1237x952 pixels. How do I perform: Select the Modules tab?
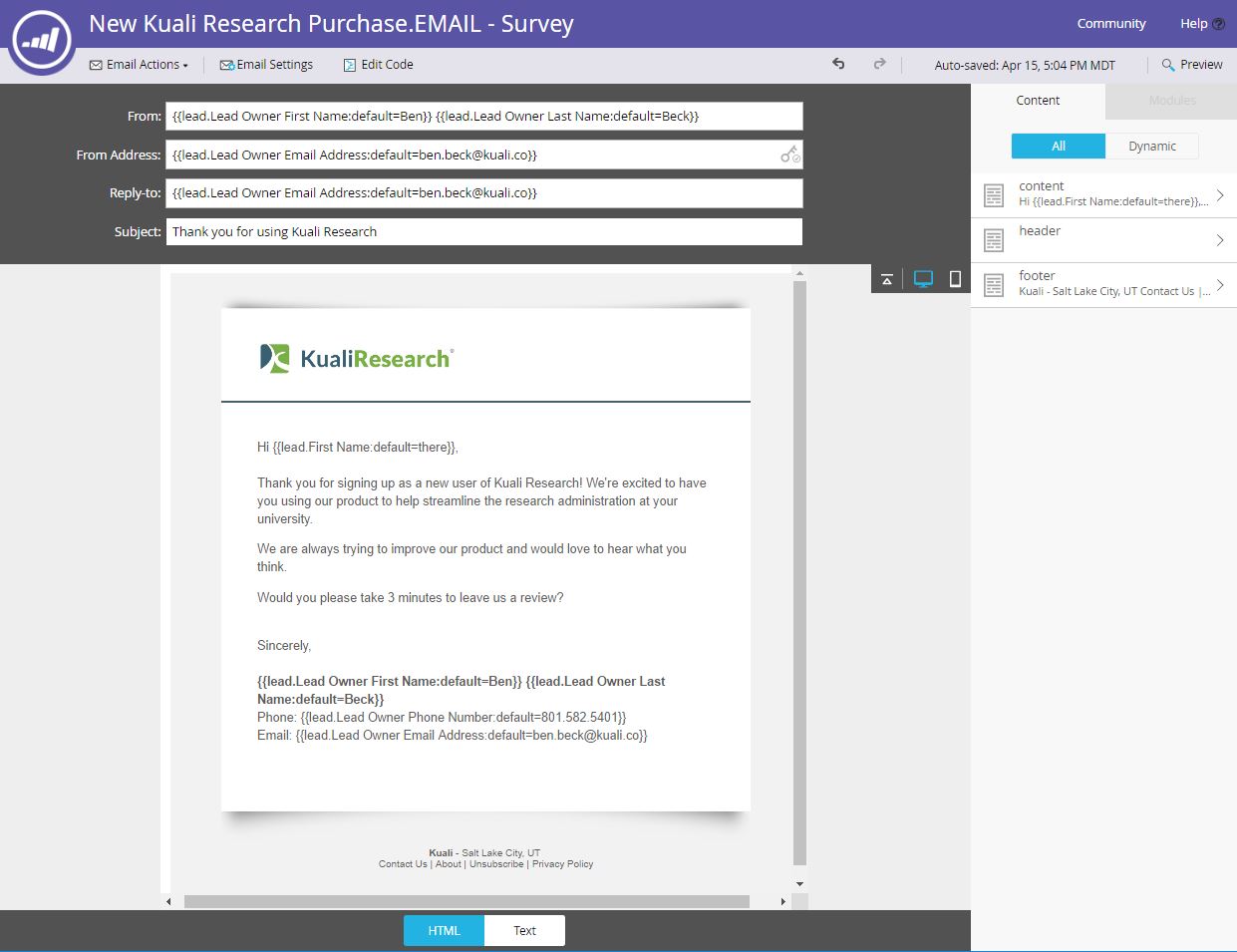[1171, 101]
